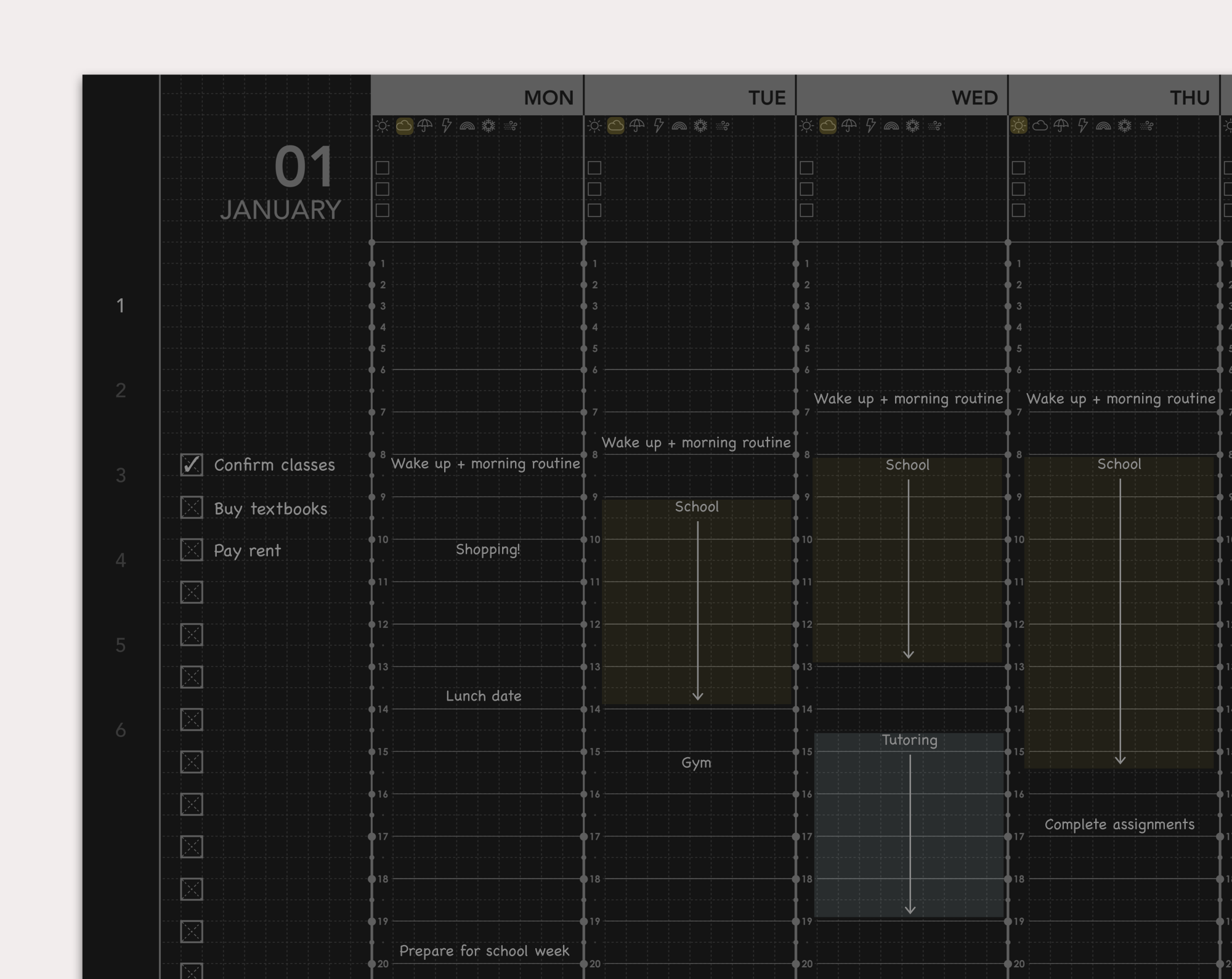Screen dimensions: 1232x979
Task: Select lightning storm icon for Tuesday
Action: coord(659,126)
